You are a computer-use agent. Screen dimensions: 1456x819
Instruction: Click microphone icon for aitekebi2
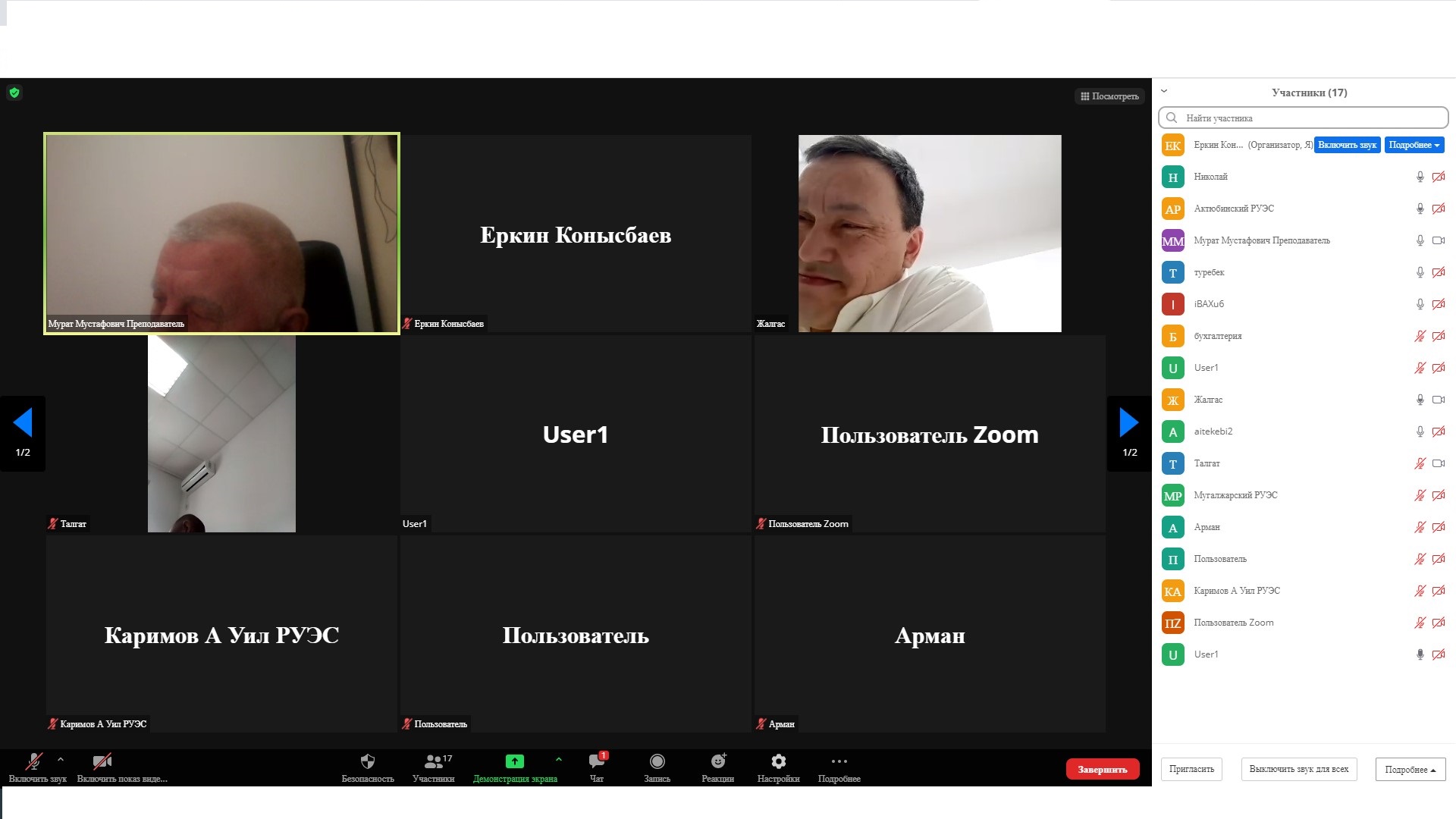click(1420, 431)
